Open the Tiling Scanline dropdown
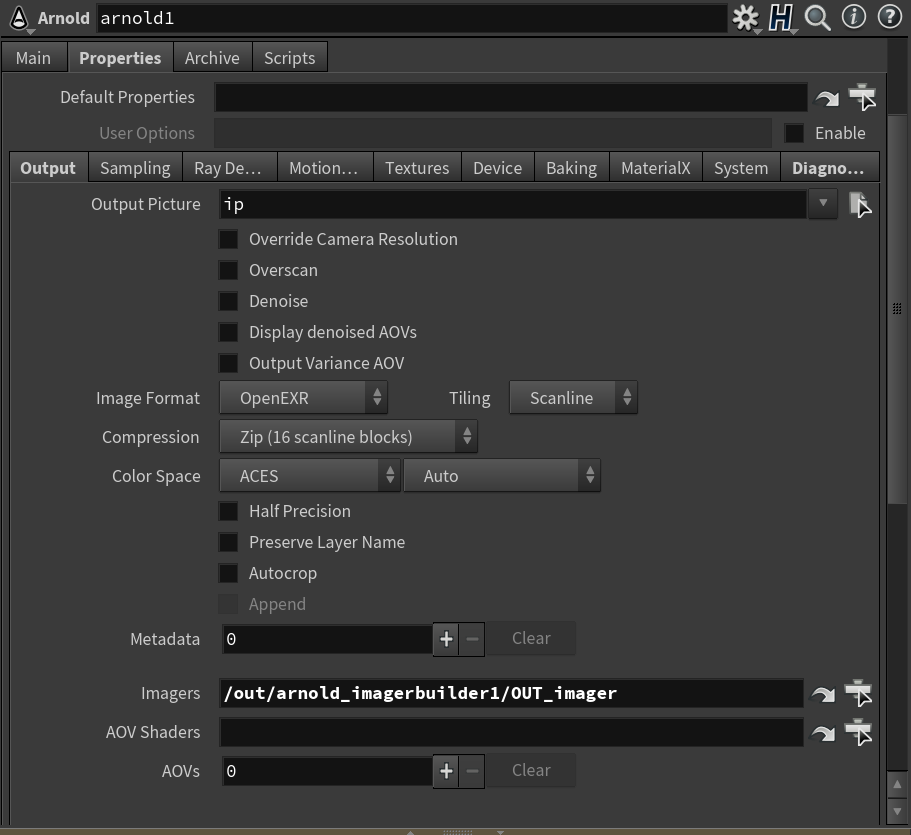The width and height of the screenshot is (911, 835). [x=573, y=398]
